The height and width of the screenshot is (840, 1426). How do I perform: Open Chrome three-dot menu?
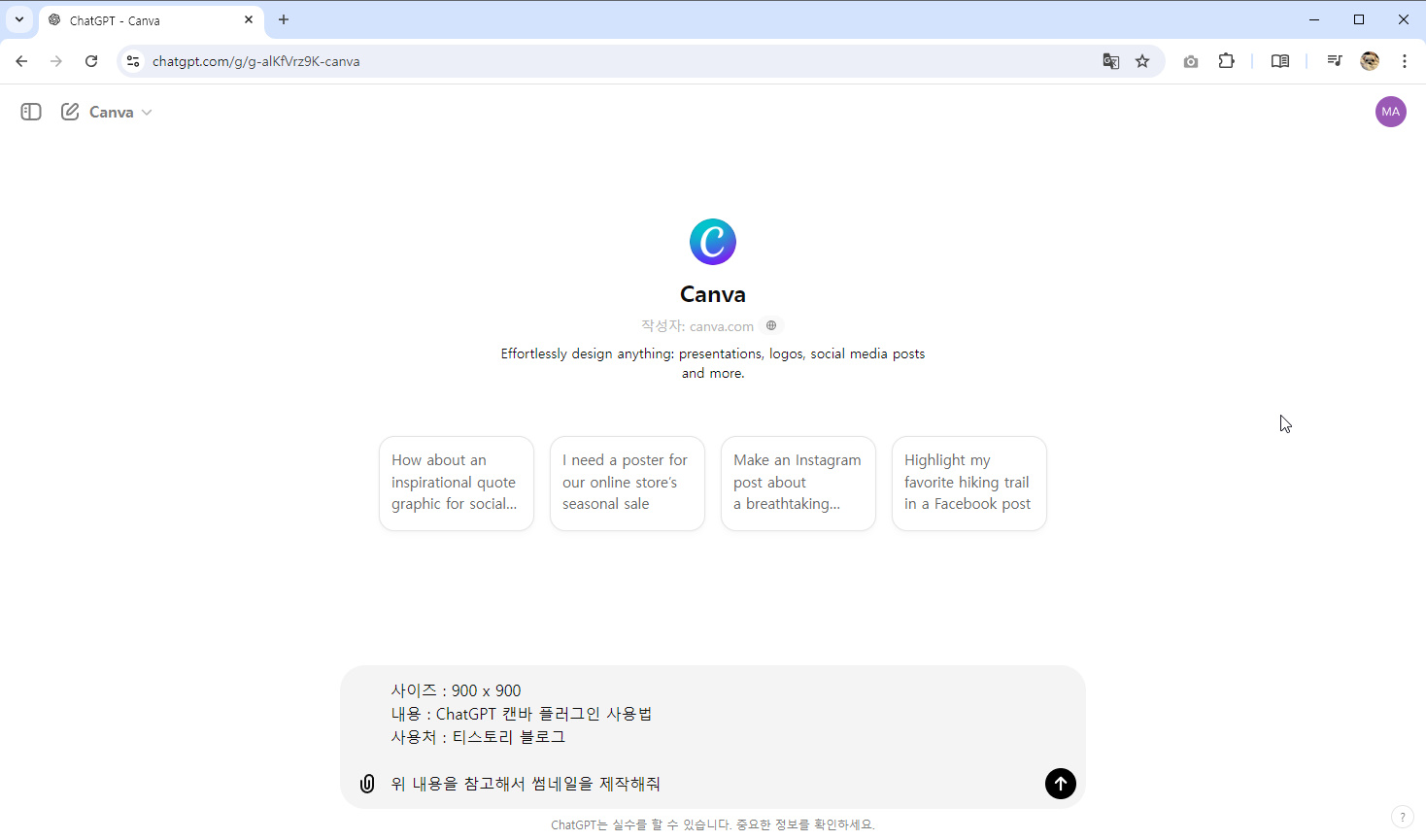pos(1405,61)
